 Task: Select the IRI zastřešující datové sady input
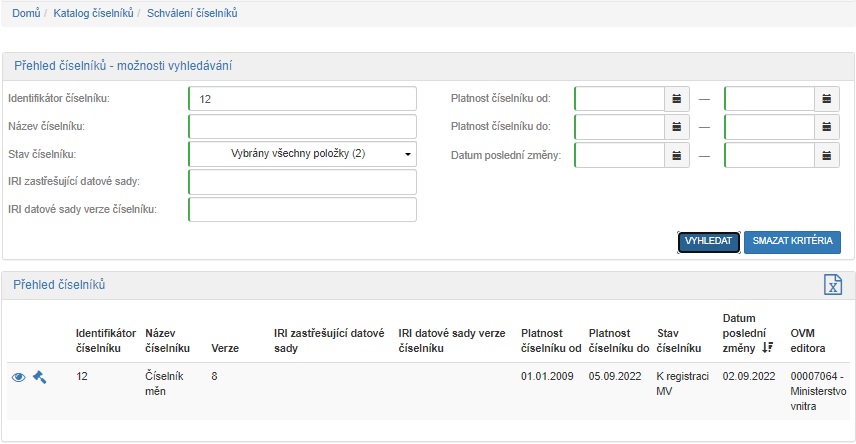302,182
